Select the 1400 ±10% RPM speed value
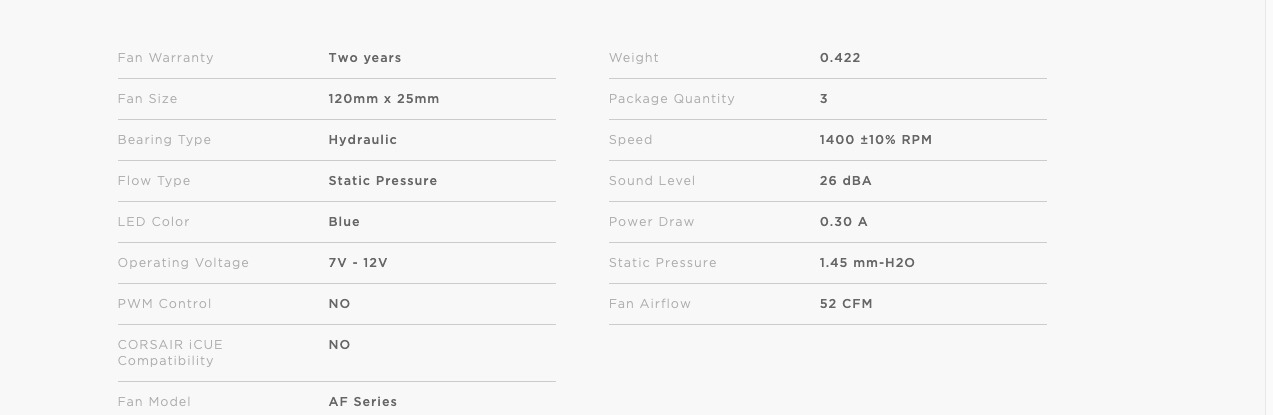 click(x=876, y=140)
